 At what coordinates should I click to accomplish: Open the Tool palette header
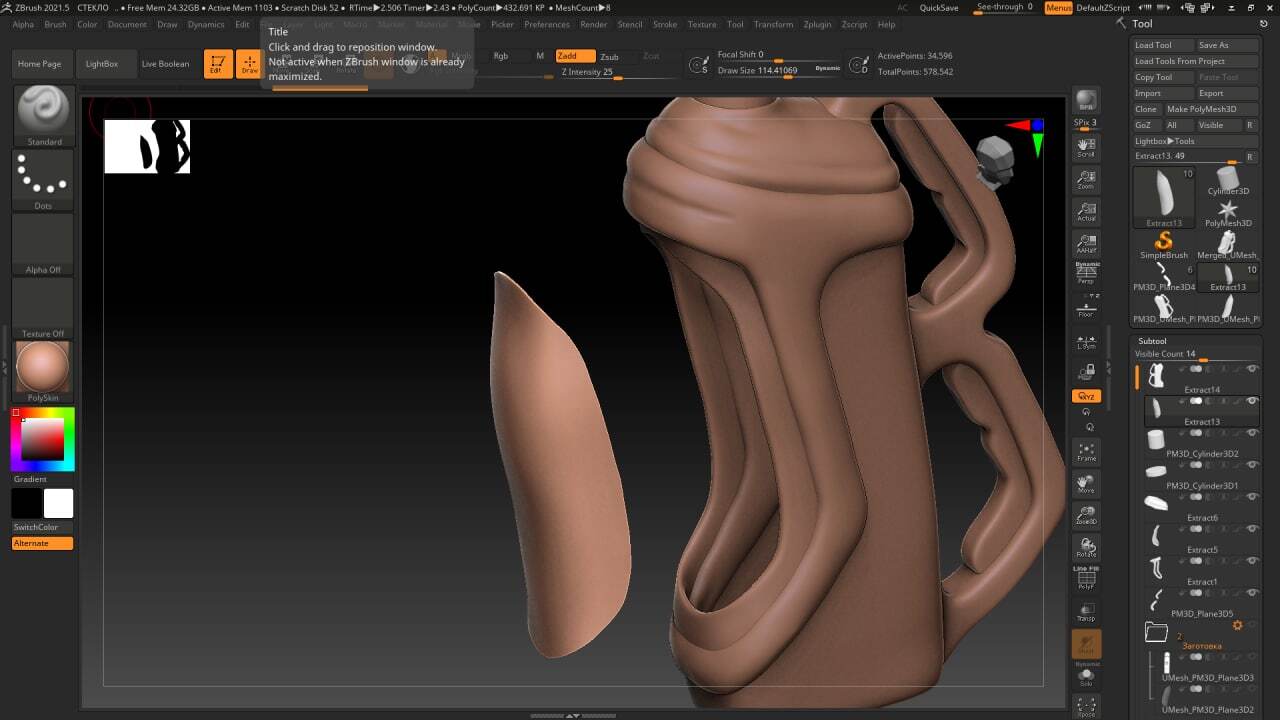[1143, 24]
